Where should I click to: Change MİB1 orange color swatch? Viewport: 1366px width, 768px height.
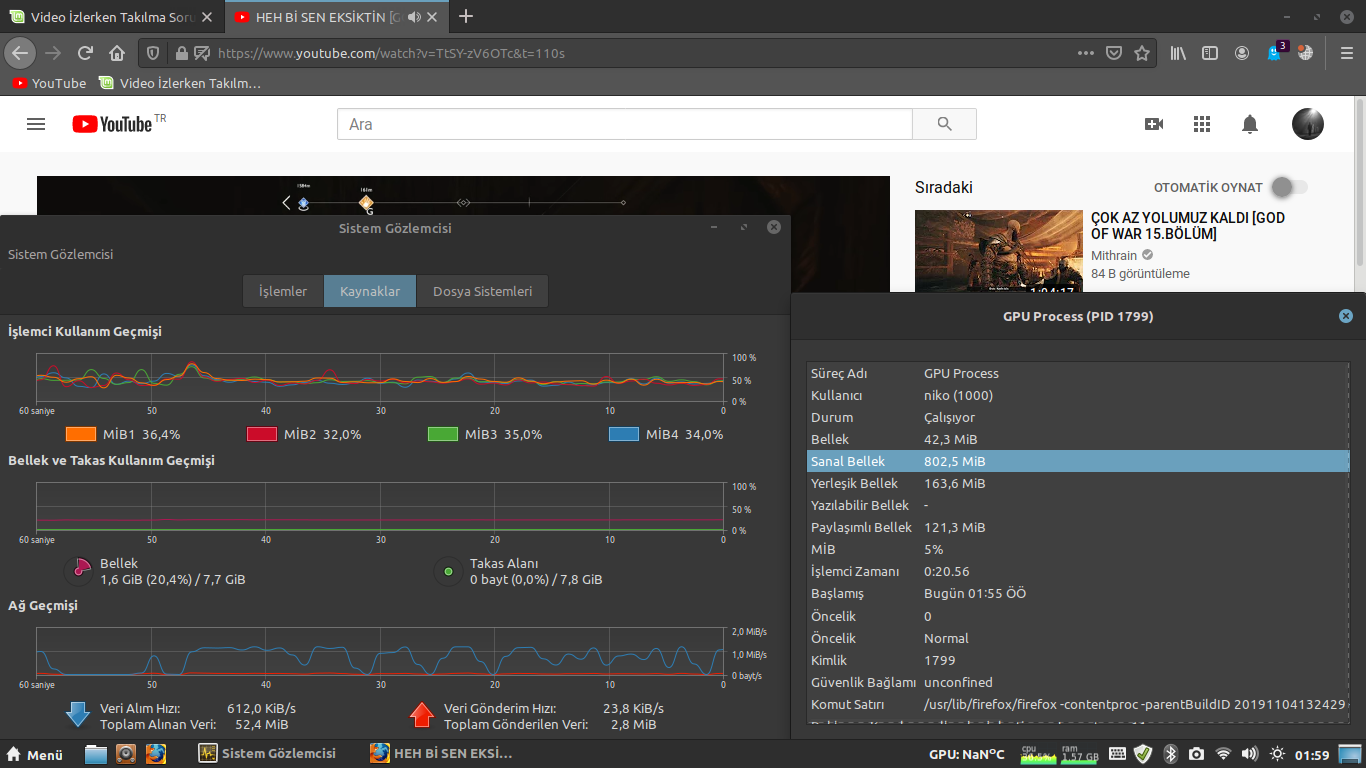[x=80, y=434]
